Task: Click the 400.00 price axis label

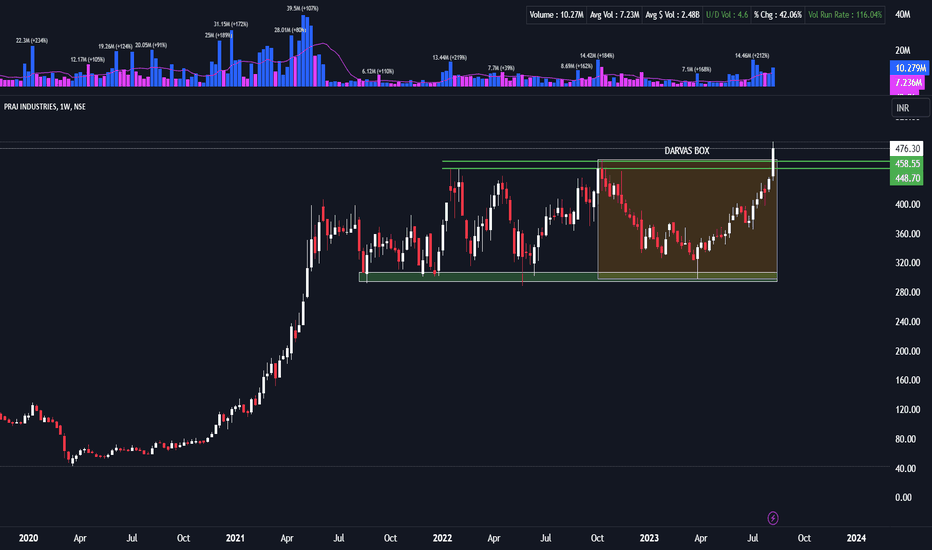Action: coord(908,204)
